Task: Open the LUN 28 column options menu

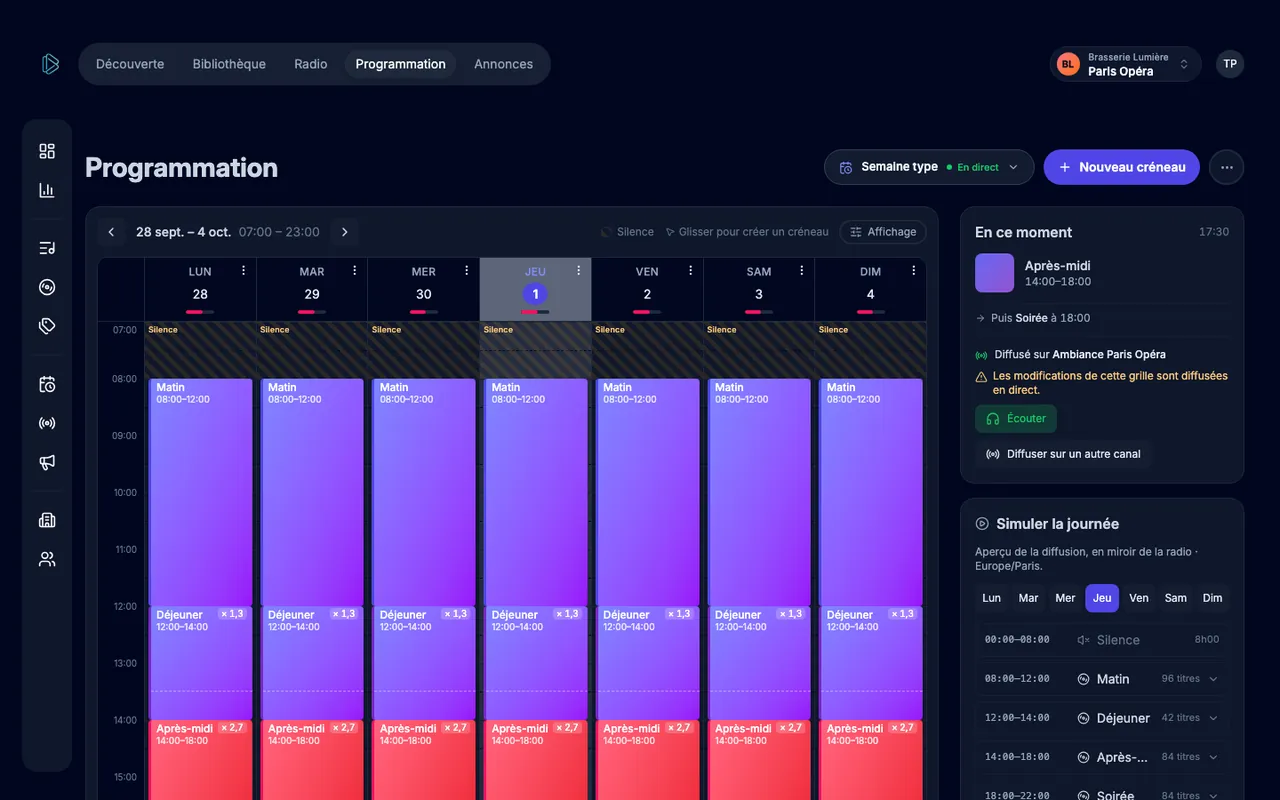Action: [243, 271]
